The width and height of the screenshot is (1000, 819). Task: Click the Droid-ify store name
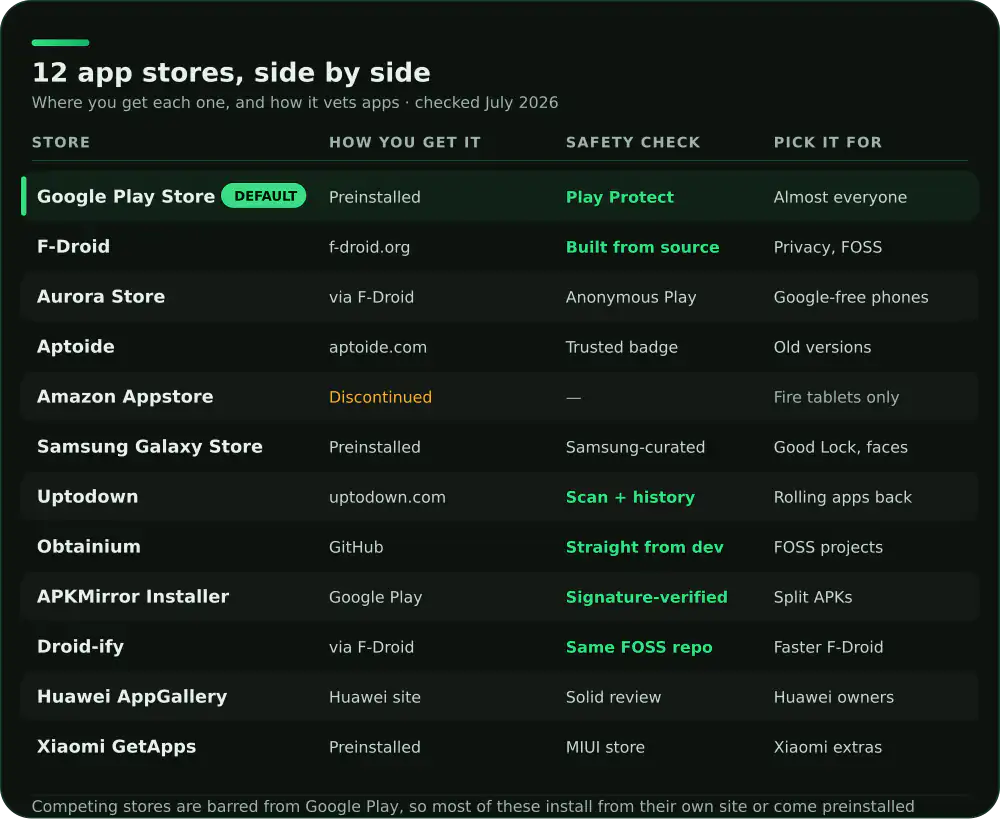(80, 647)
